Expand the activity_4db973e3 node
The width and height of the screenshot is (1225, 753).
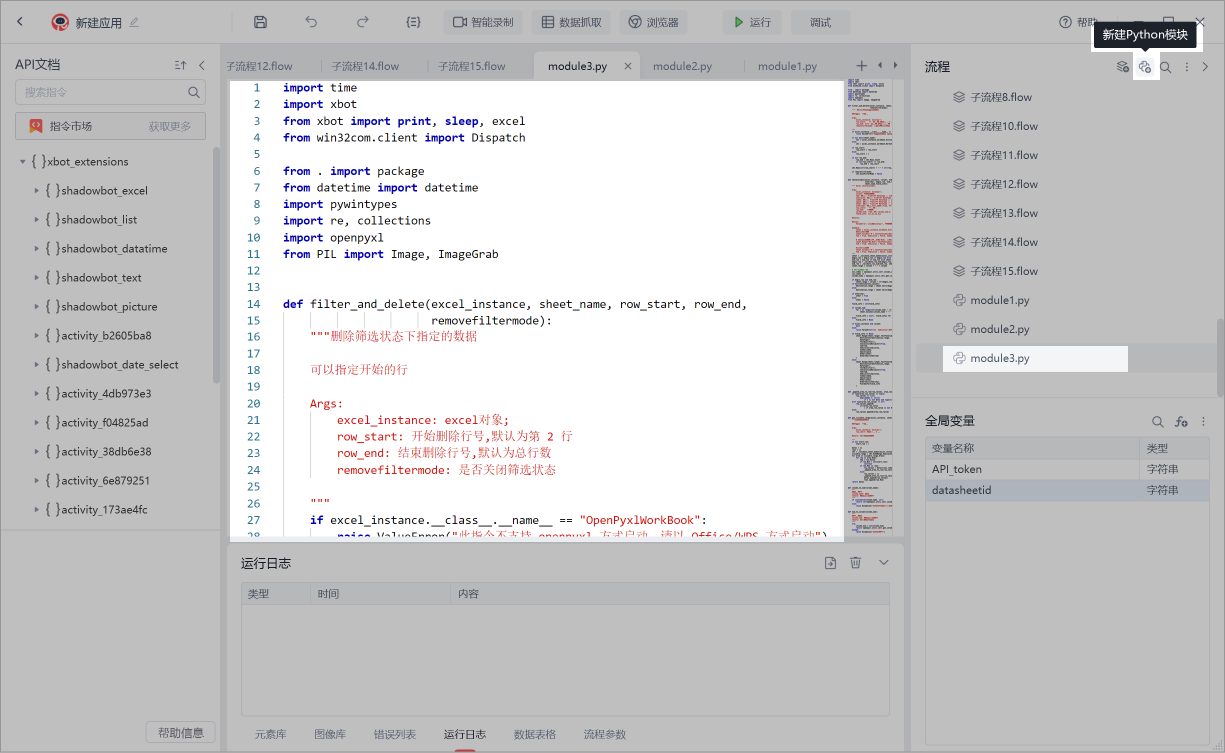tap(36, 393)
